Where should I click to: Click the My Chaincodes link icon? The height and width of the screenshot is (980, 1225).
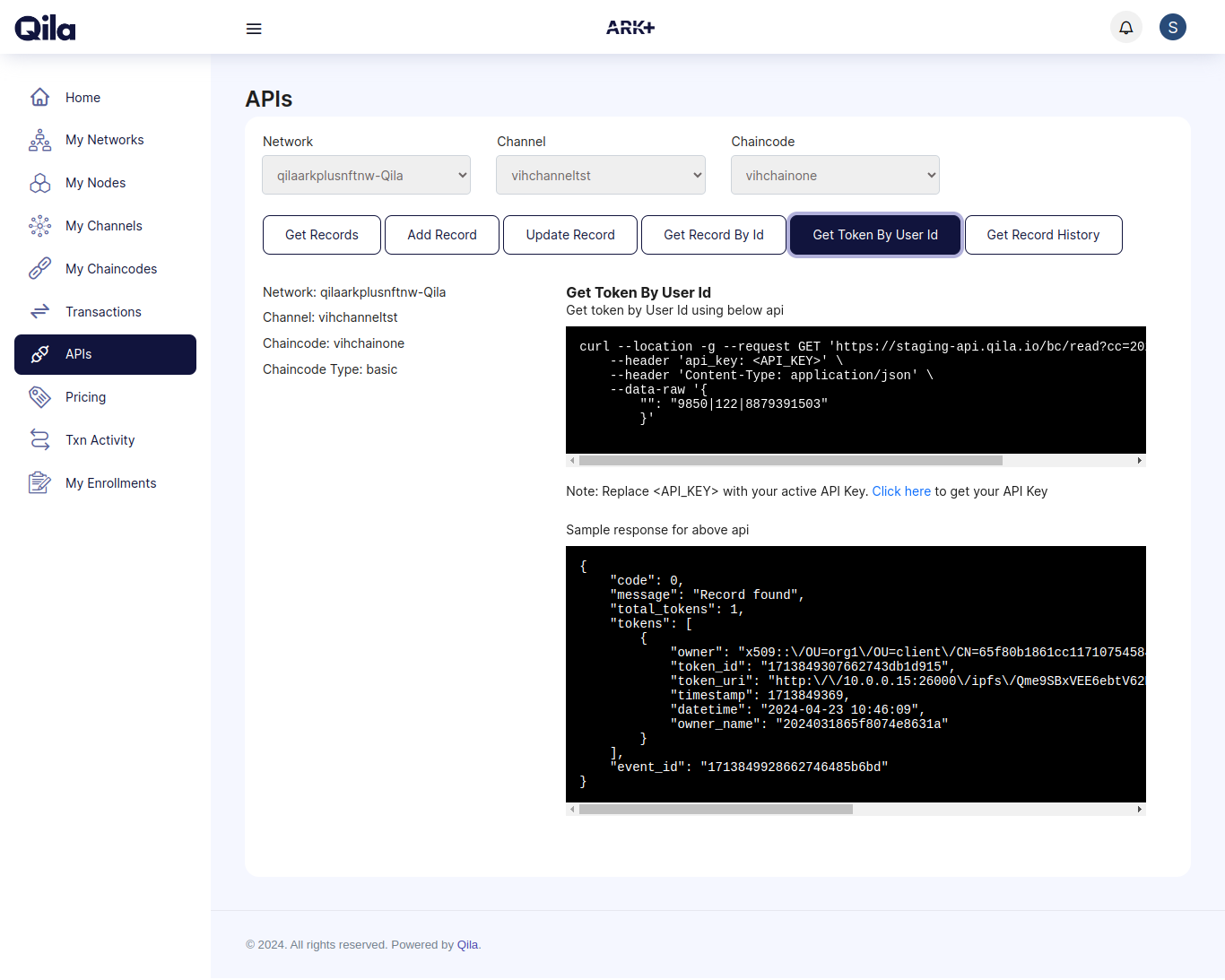40,269
